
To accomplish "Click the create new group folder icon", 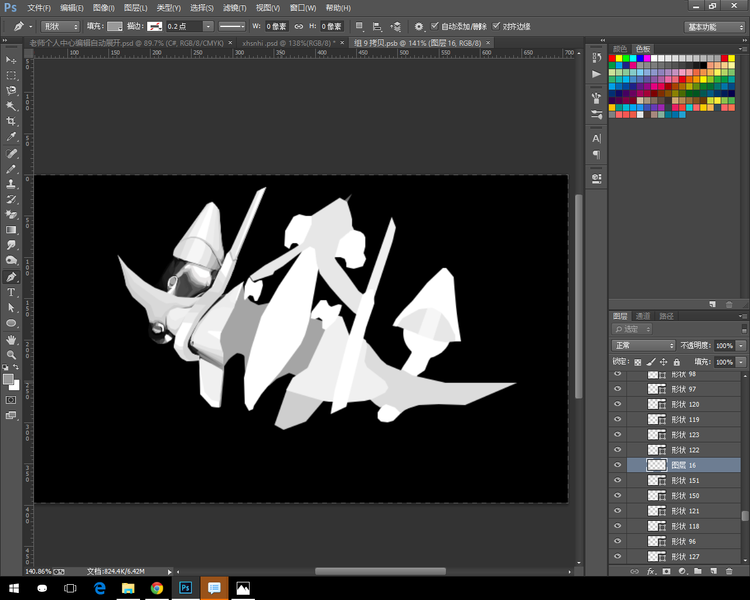I will point(698,571).
